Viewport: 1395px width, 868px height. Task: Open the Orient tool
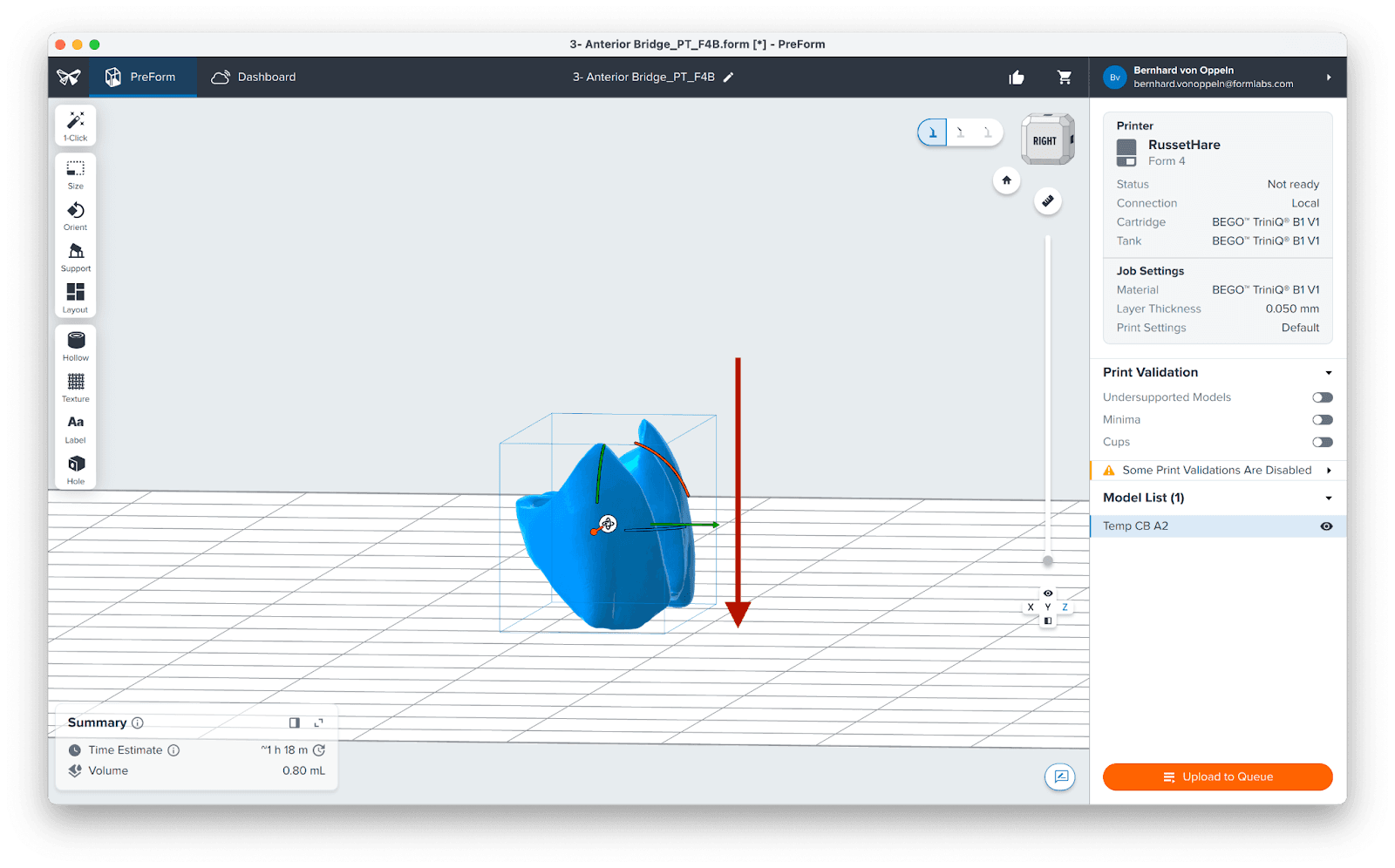pyautogui.click(x=76, y=215)
